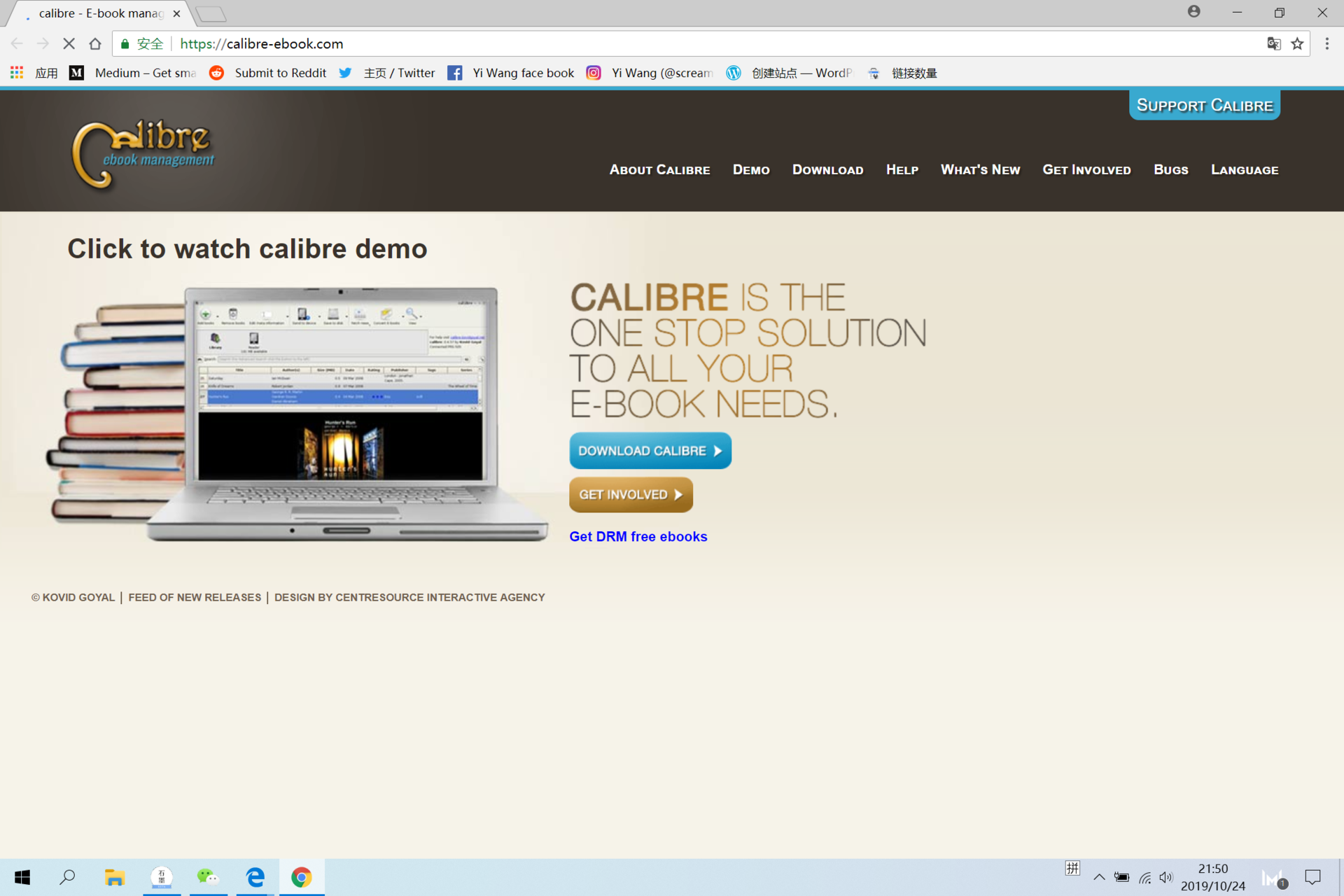
Task: Go to the browser home page
Action: click(95, 43)
